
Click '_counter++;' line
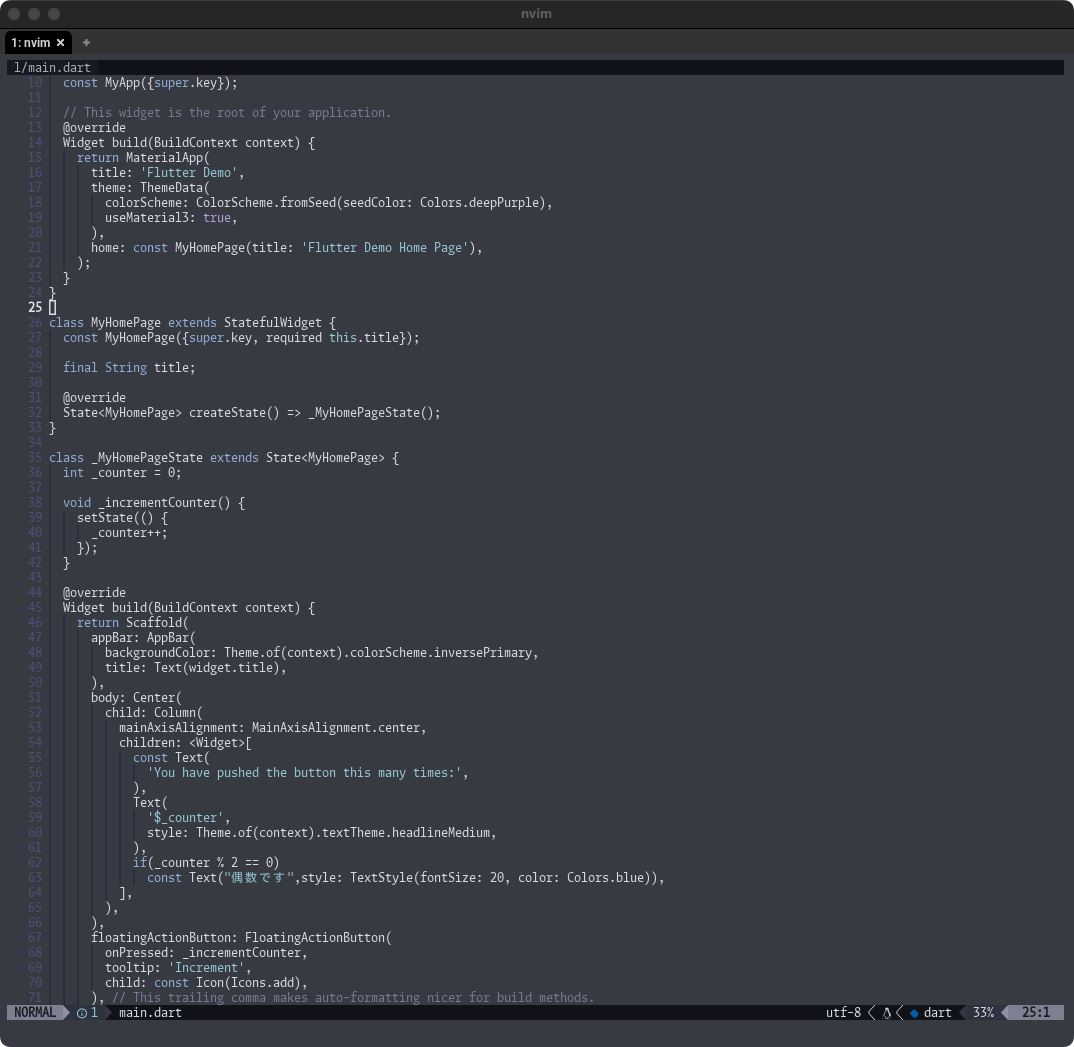(129, 533)
